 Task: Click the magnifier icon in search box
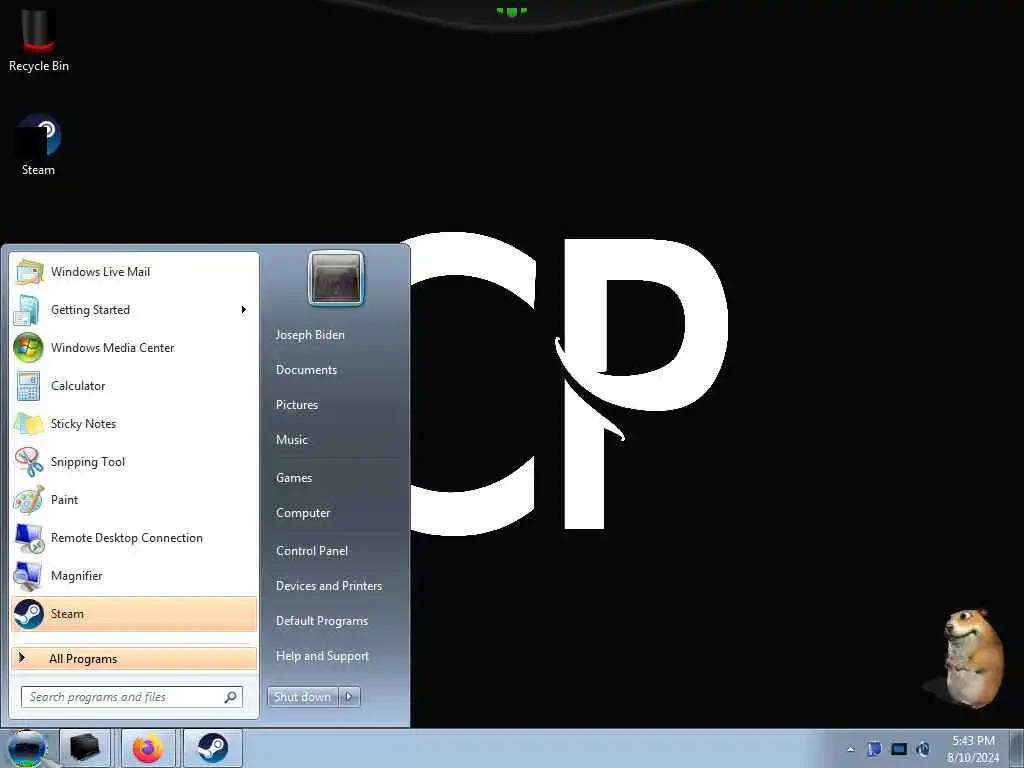coord(231,697)
